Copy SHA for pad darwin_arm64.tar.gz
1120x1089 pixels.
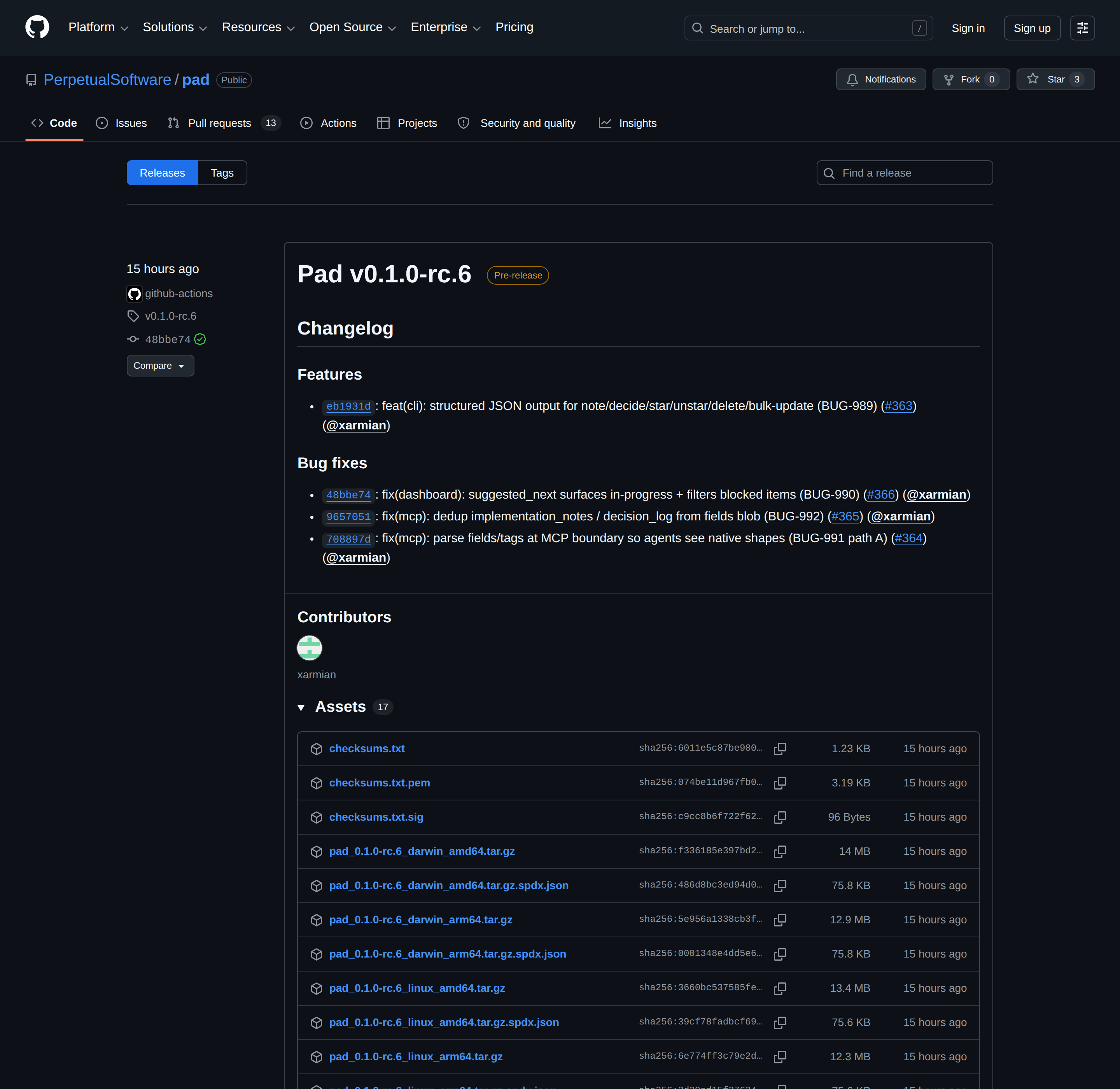coord(780,920)
